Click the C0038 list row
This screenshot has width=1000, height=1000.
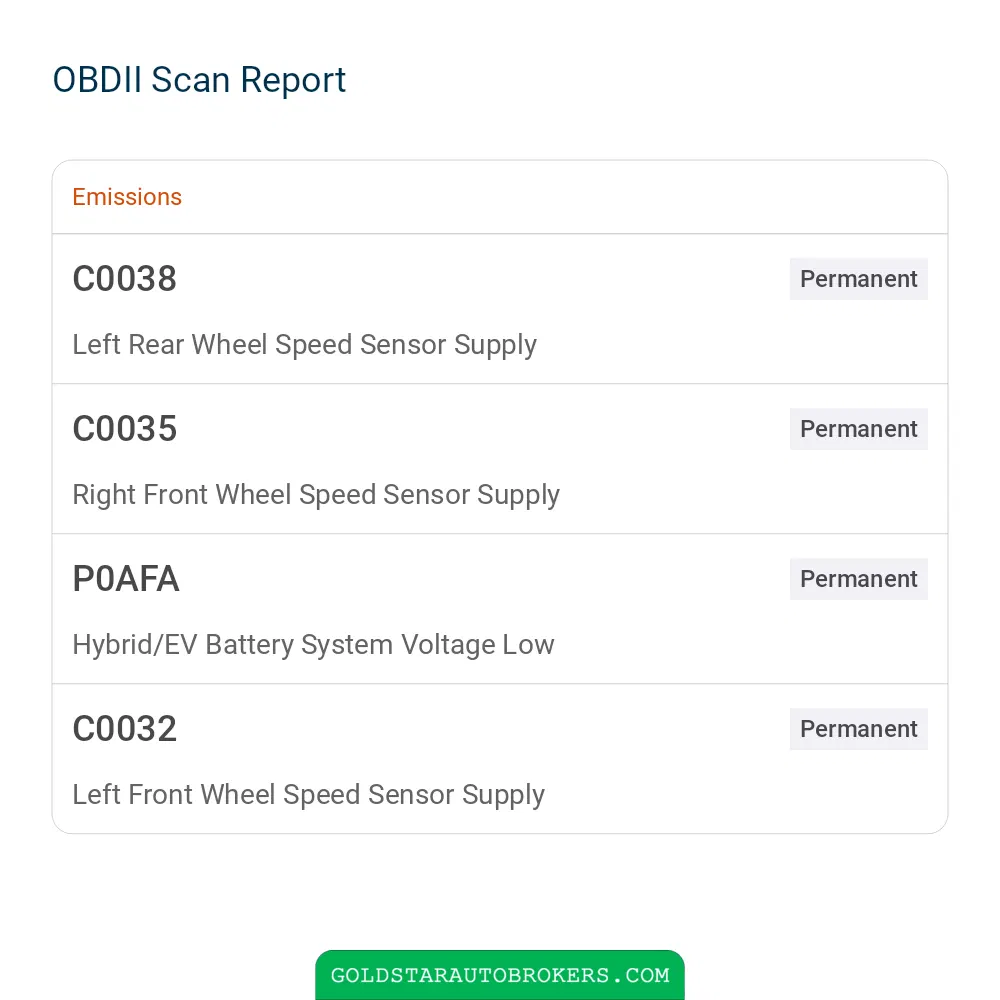500,309
